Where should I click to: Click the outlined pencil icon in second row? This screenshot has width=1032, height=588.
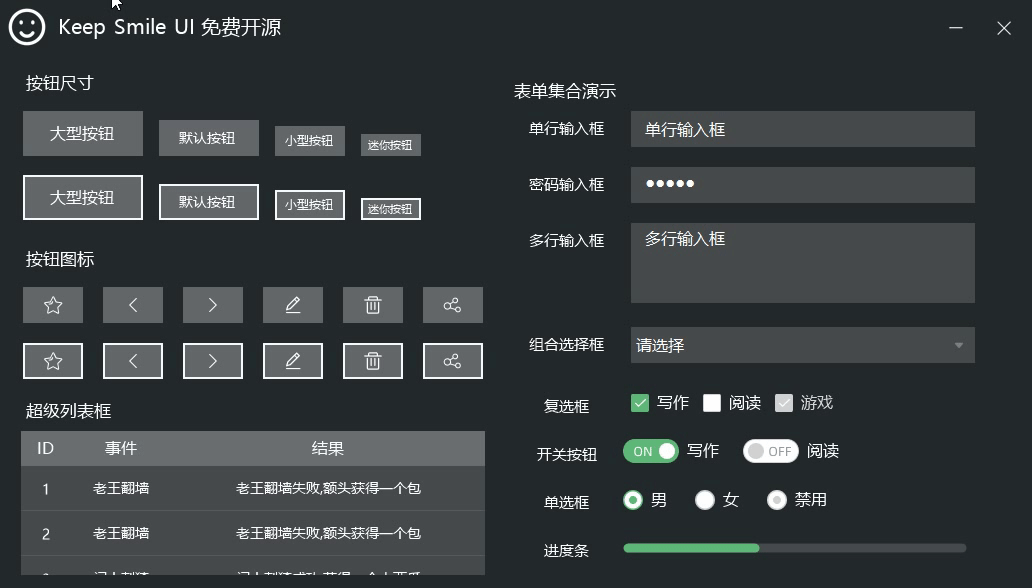tap(292, 360)
